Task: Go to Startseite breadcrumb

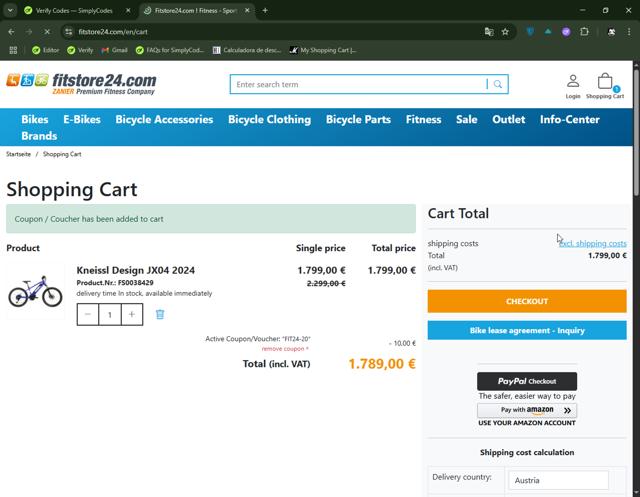Action: point(18,154)
